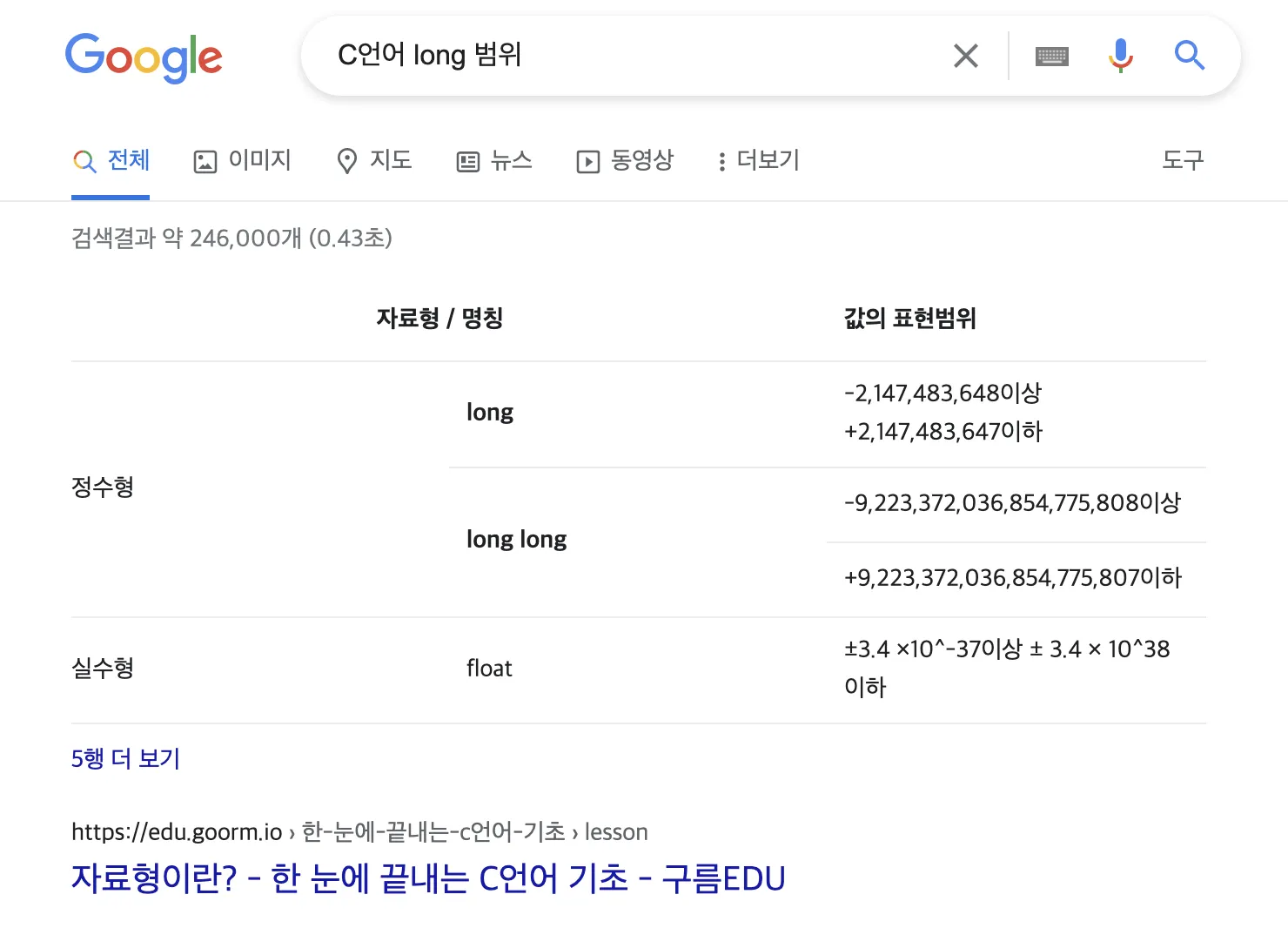Click the edu.goorm.io URL breadcrumb
Screen dimensions: 1288x928
point(177,832)
